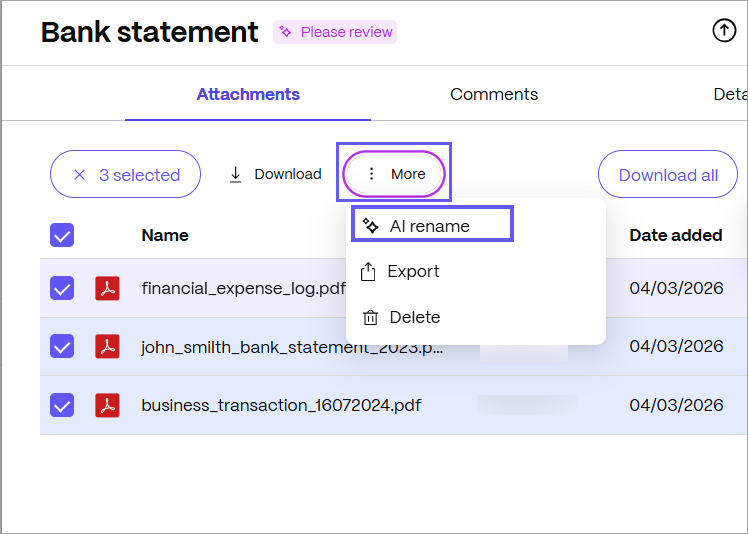
Task: Click the Please review status badge
Action: [335, 32]
